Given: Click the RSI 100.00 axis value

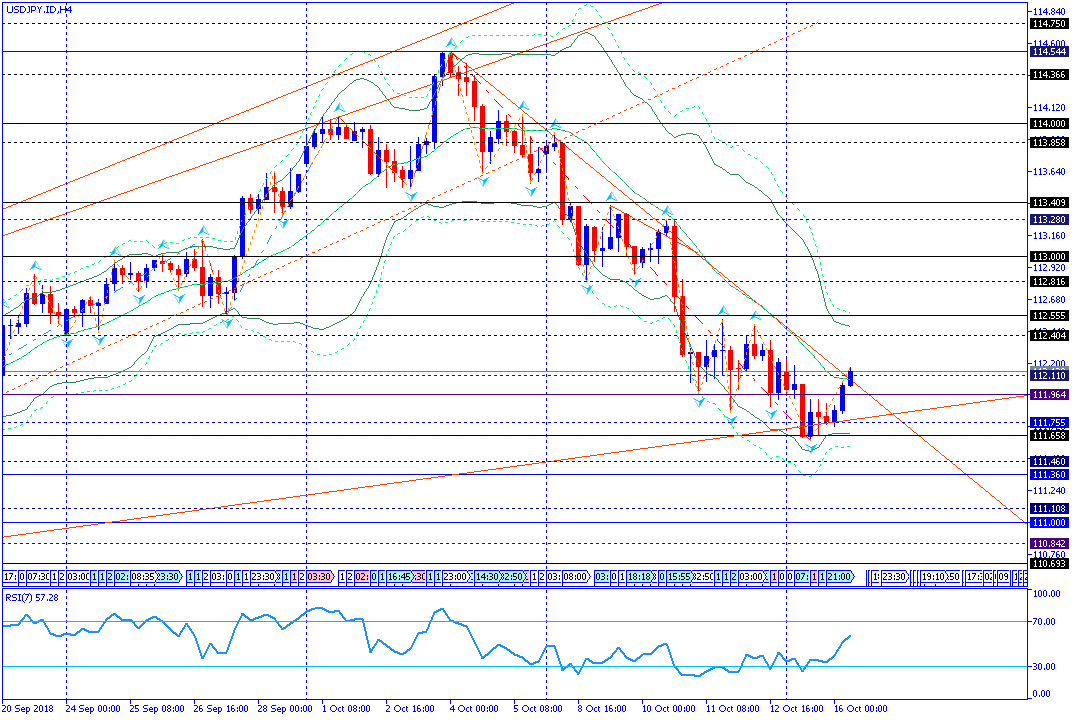Looking at the screenshot, I should [1047, 594].
